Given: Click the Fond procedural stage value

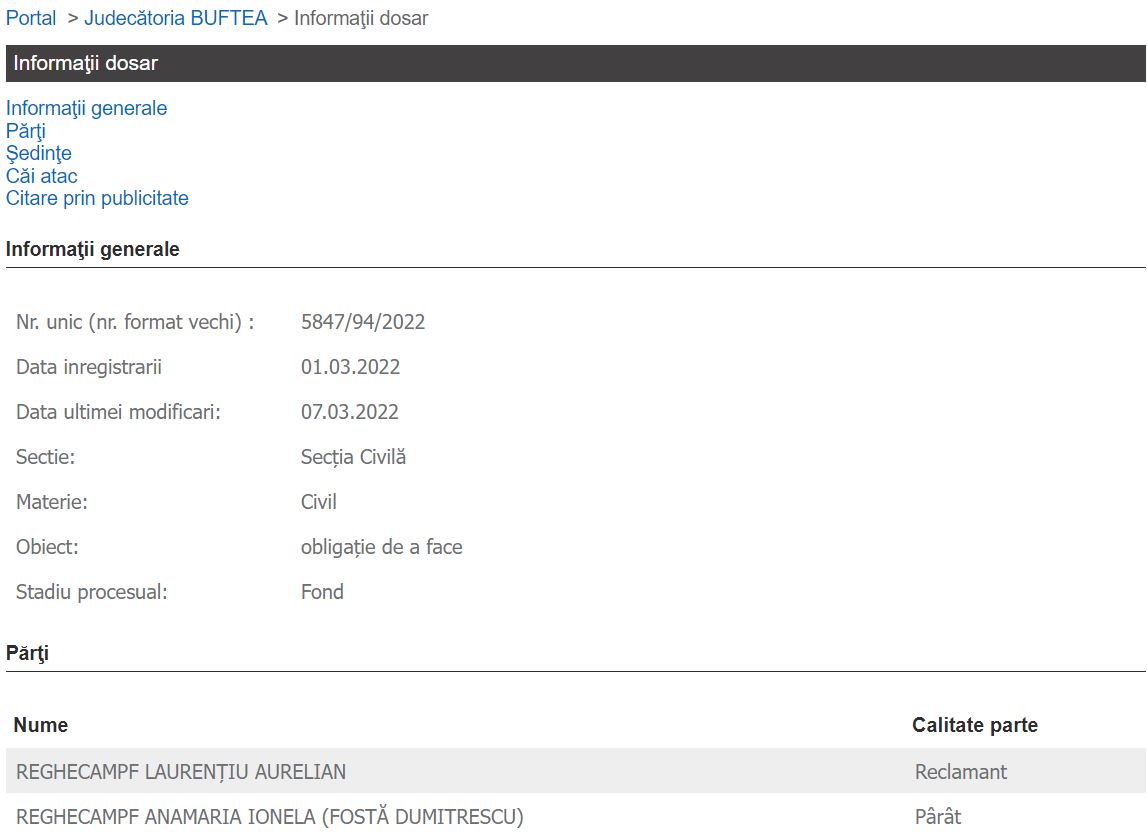Looking at the screenshot, I should coord(322,592).
